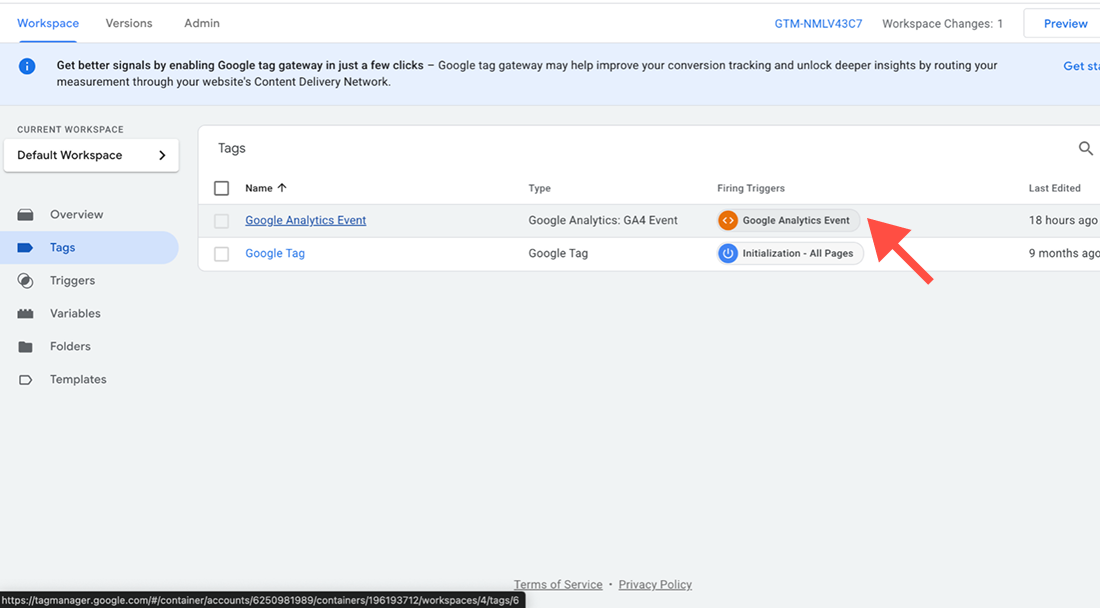Open Folders in the sidebar

70,346
